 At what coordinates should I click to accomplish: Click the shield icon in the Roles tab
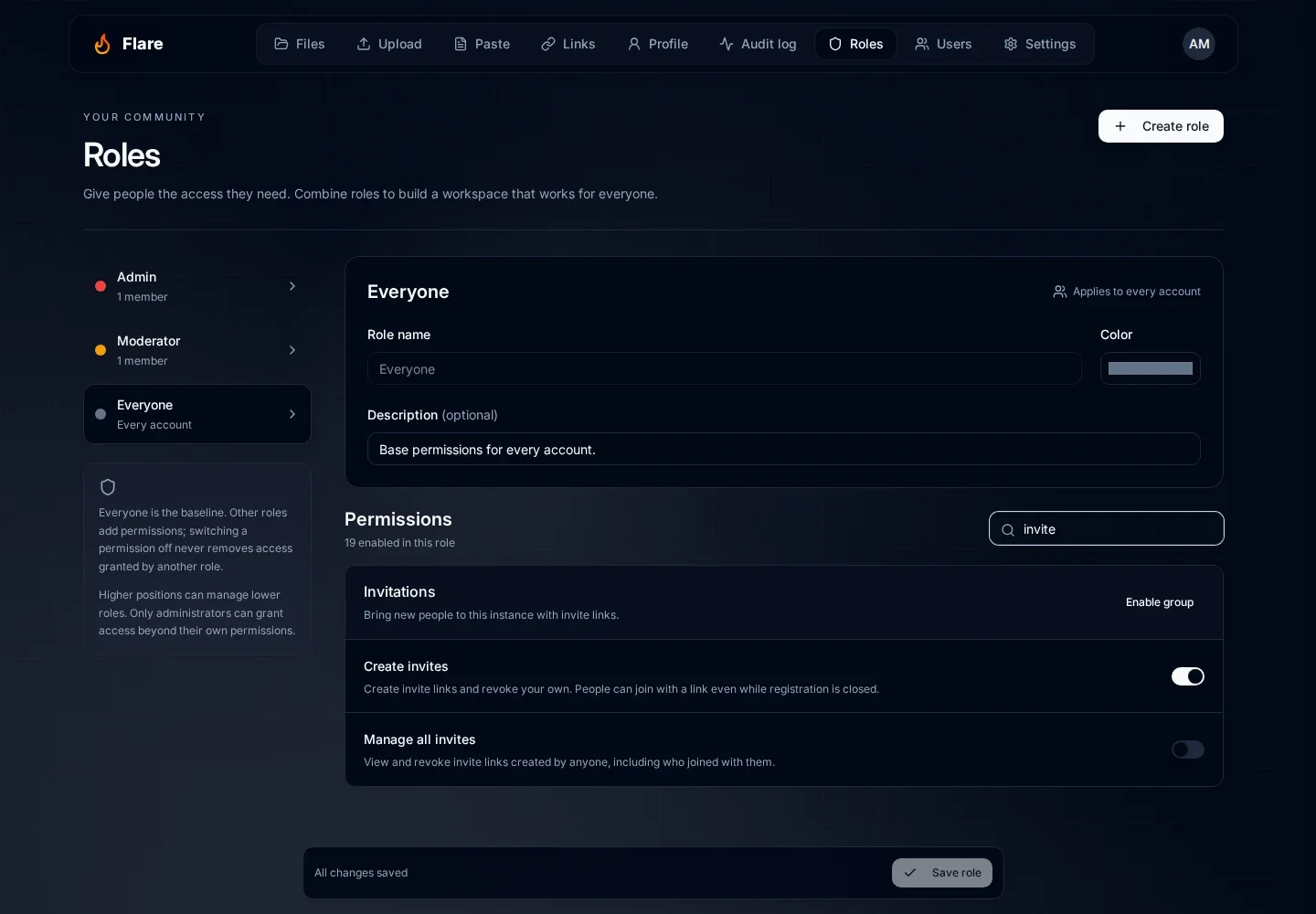coord(835,44)
